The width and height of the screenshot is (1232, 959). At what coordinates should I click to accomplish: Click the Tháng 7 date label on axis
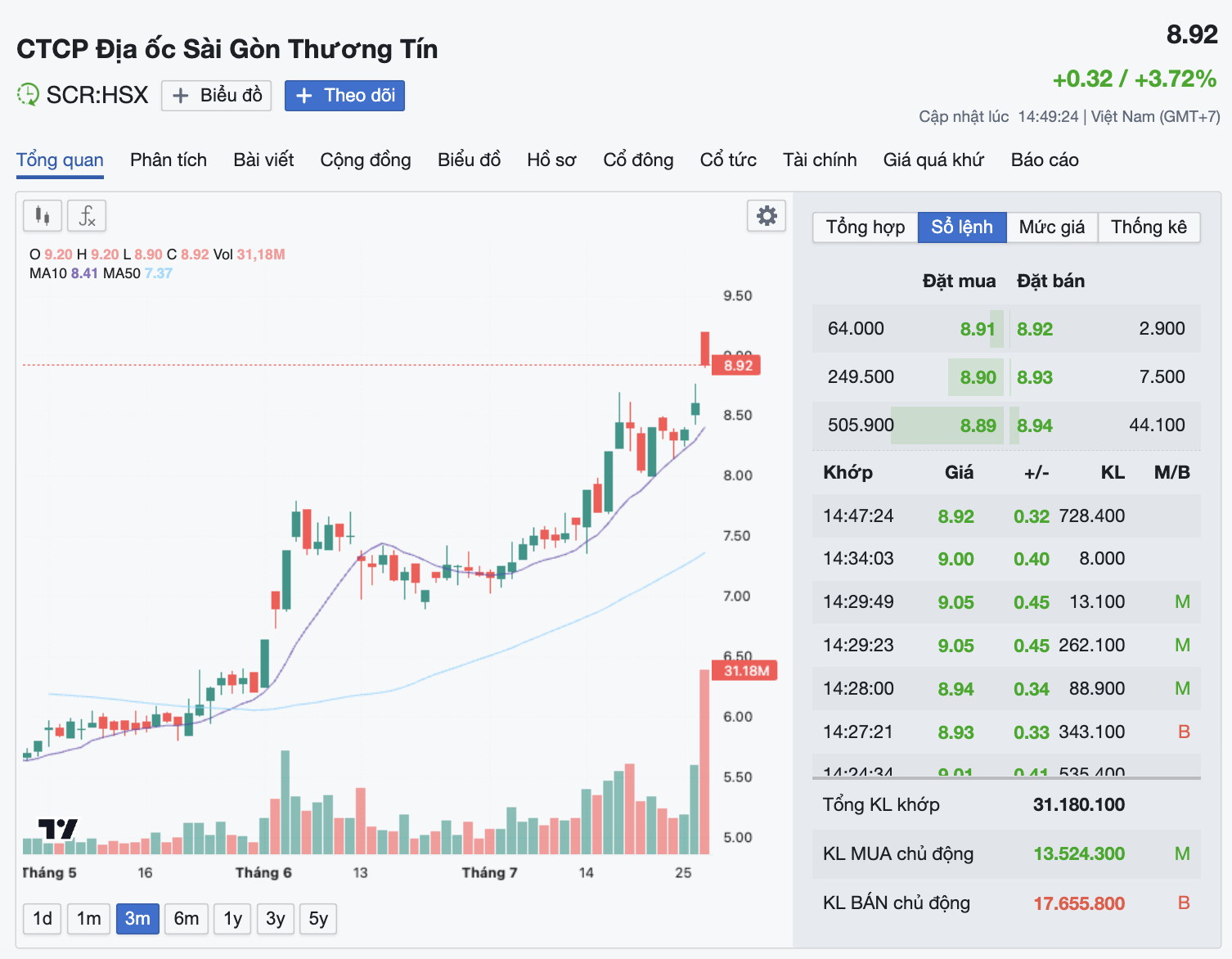[489, 872]
